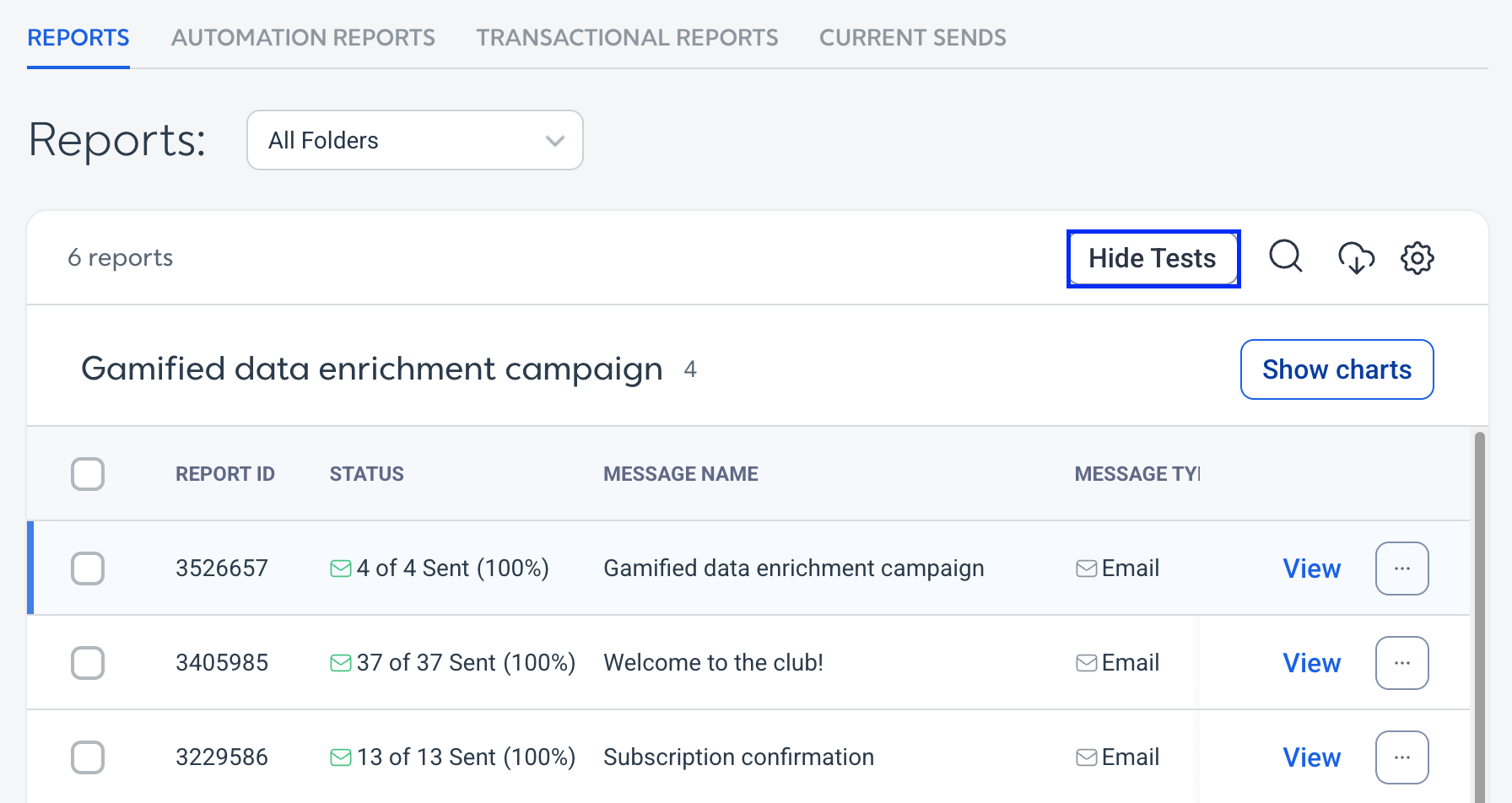Click the 'Subscription confirmation' message name
1512x803 pixels.
tap(739, 757)
